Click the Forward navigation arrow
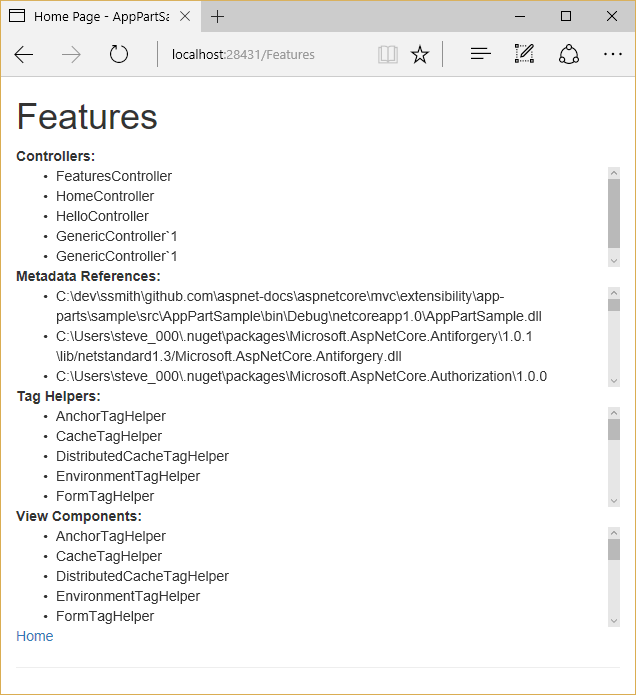Screen dimensions: 636x695 coord(71,55)
